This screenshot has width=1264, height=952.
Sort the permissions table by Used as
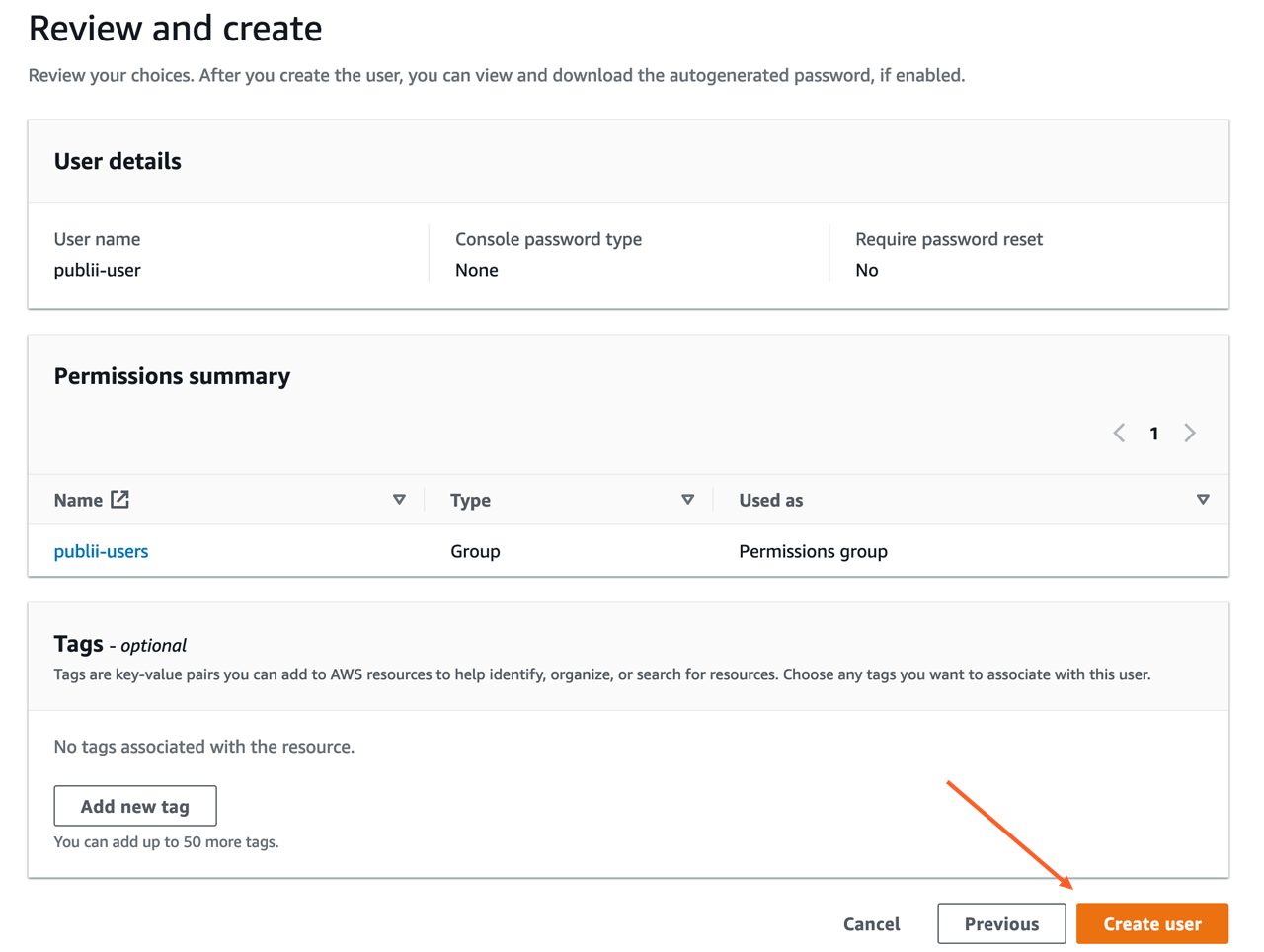click(771, 500)
